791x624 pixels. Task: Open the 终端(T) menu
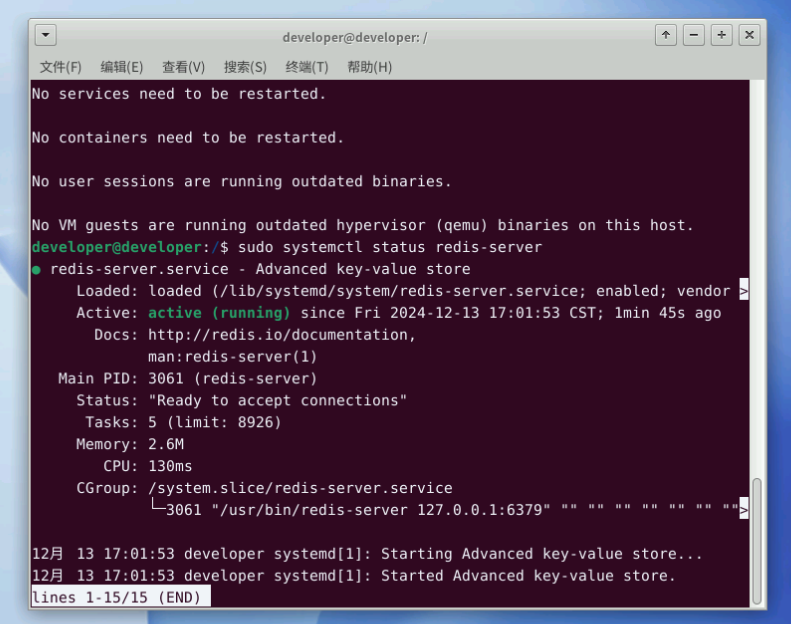pyautogui.click(x=307, y=67)
